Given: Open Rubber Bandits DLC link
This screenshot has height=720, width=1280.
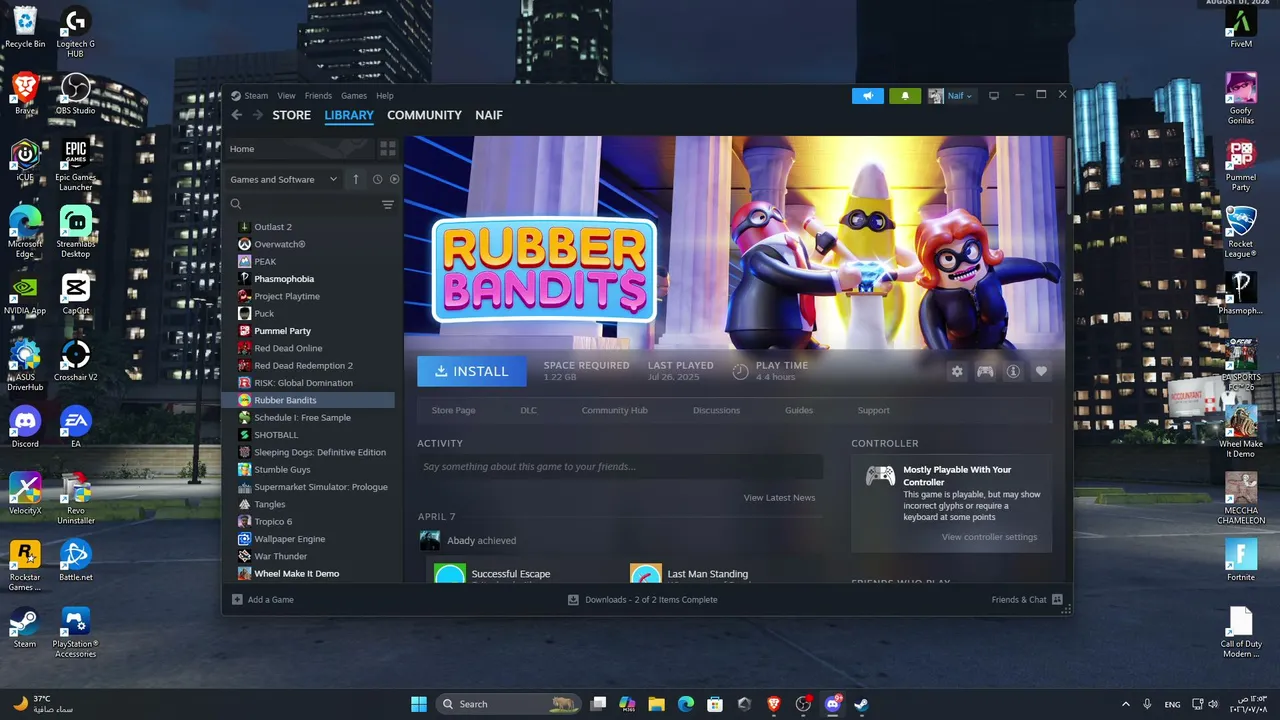Looking at the screenshot, I should (x=529, y=410).
